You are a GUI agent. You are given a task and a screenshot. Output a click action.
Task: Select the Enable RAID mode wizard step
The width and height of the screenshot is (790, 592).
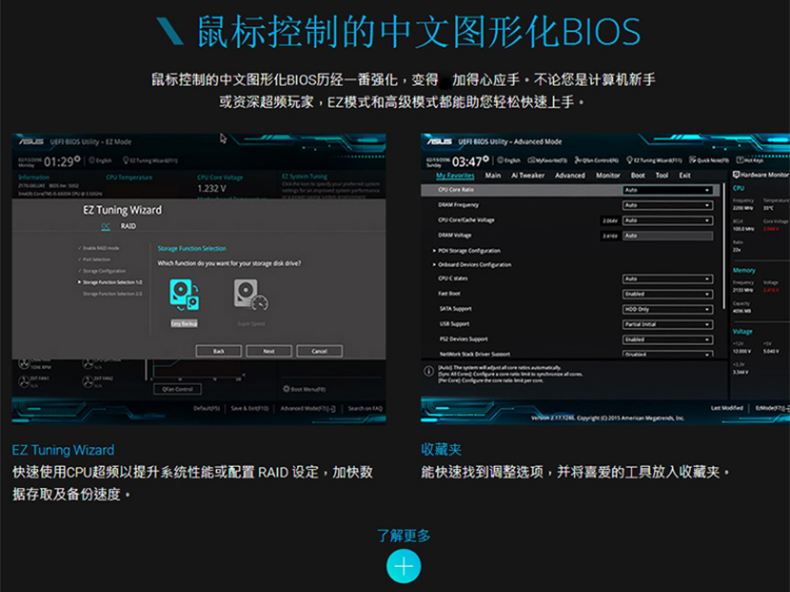(x=99, y=248)
